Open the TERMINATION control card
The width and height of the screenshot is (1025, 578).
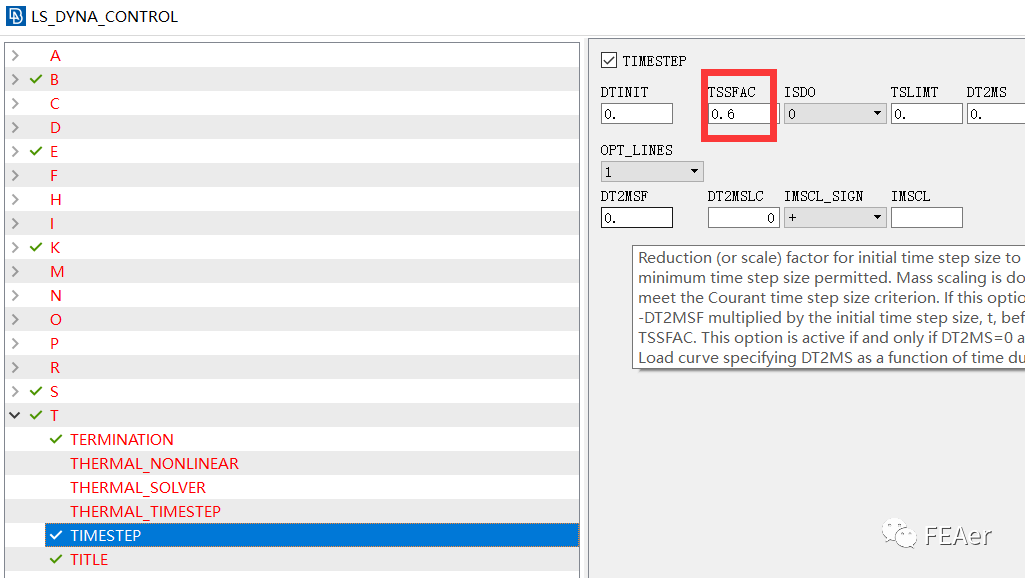coord(122,439)
